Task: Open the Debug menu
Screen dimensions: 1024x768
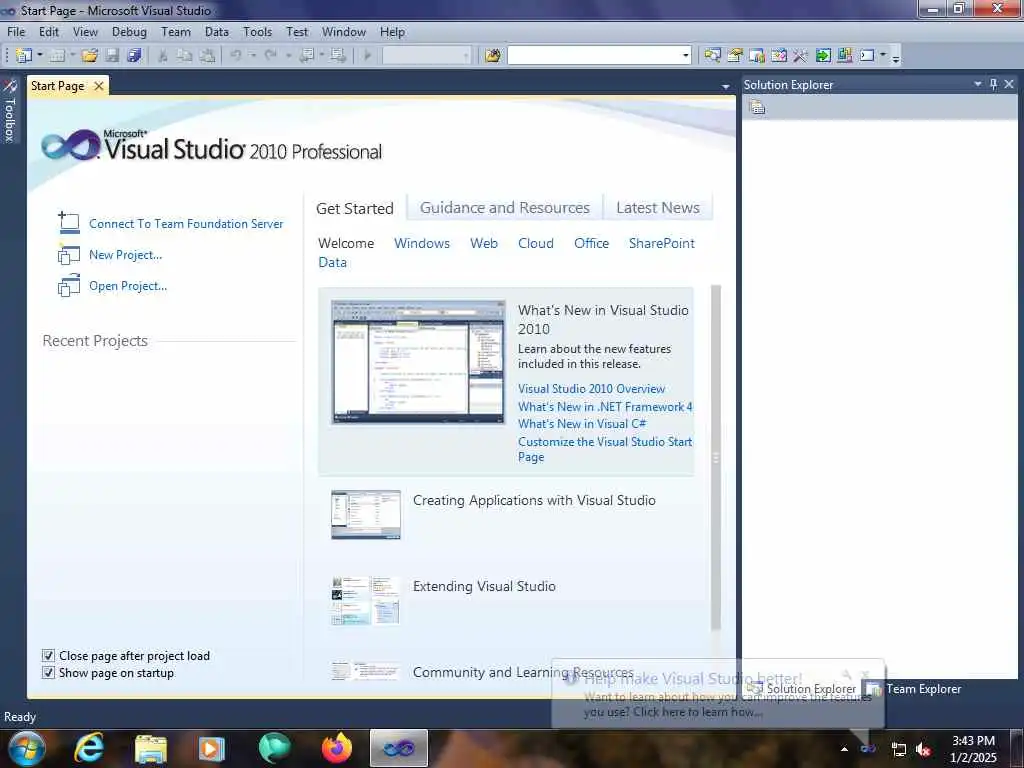Action: [129, 31]
